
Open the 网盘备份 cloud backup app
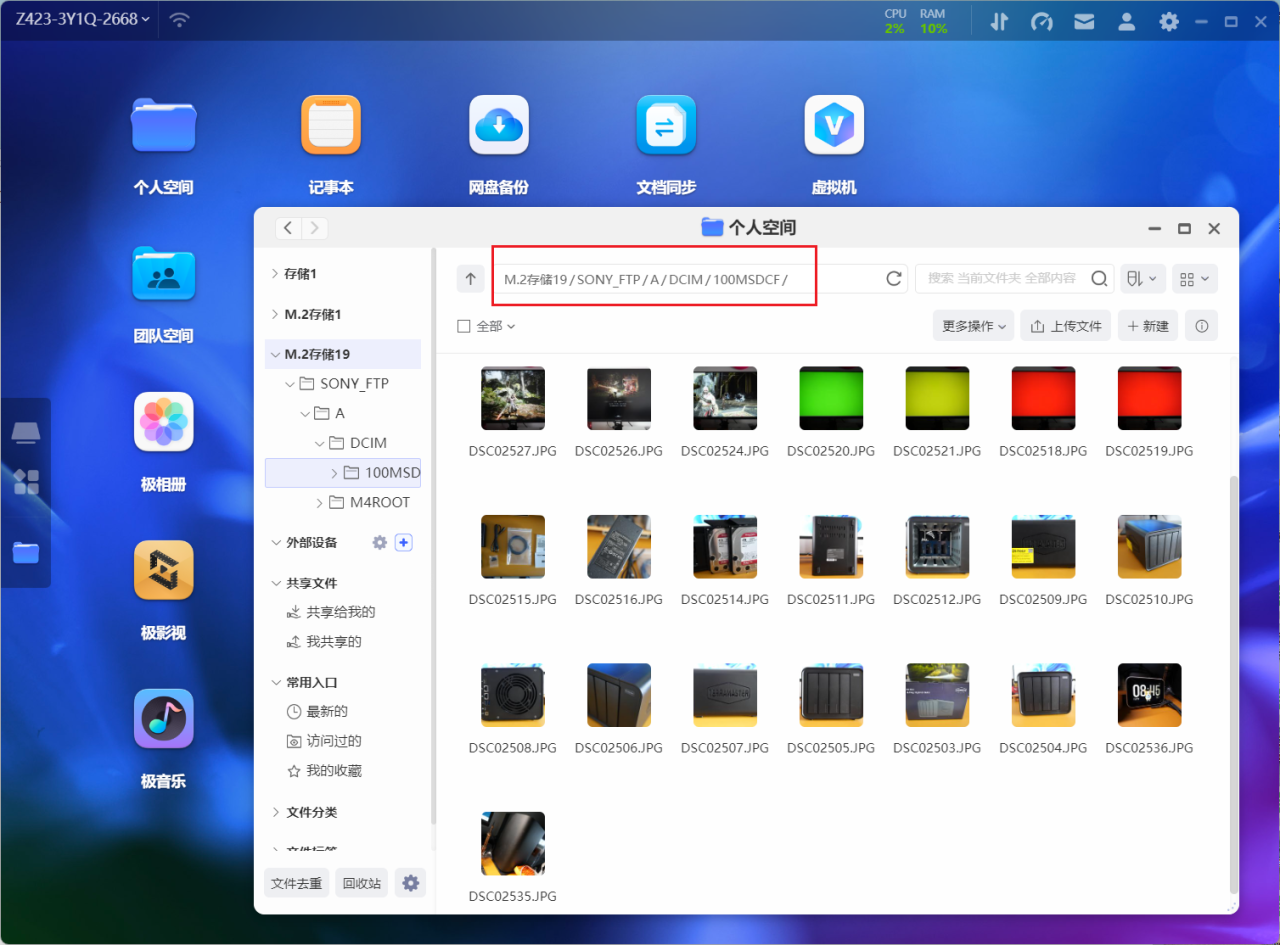[498, 126]
